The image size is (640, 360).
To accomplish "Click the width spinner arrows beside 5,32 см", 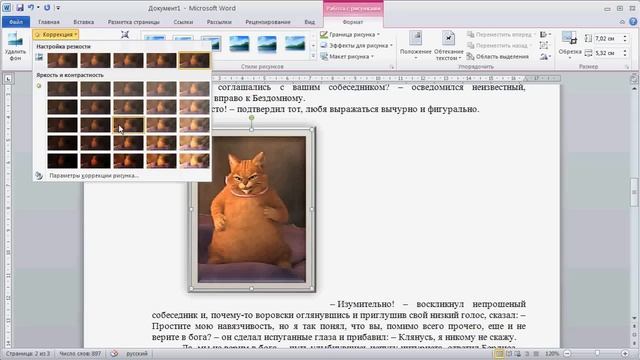I will [625, 53].
